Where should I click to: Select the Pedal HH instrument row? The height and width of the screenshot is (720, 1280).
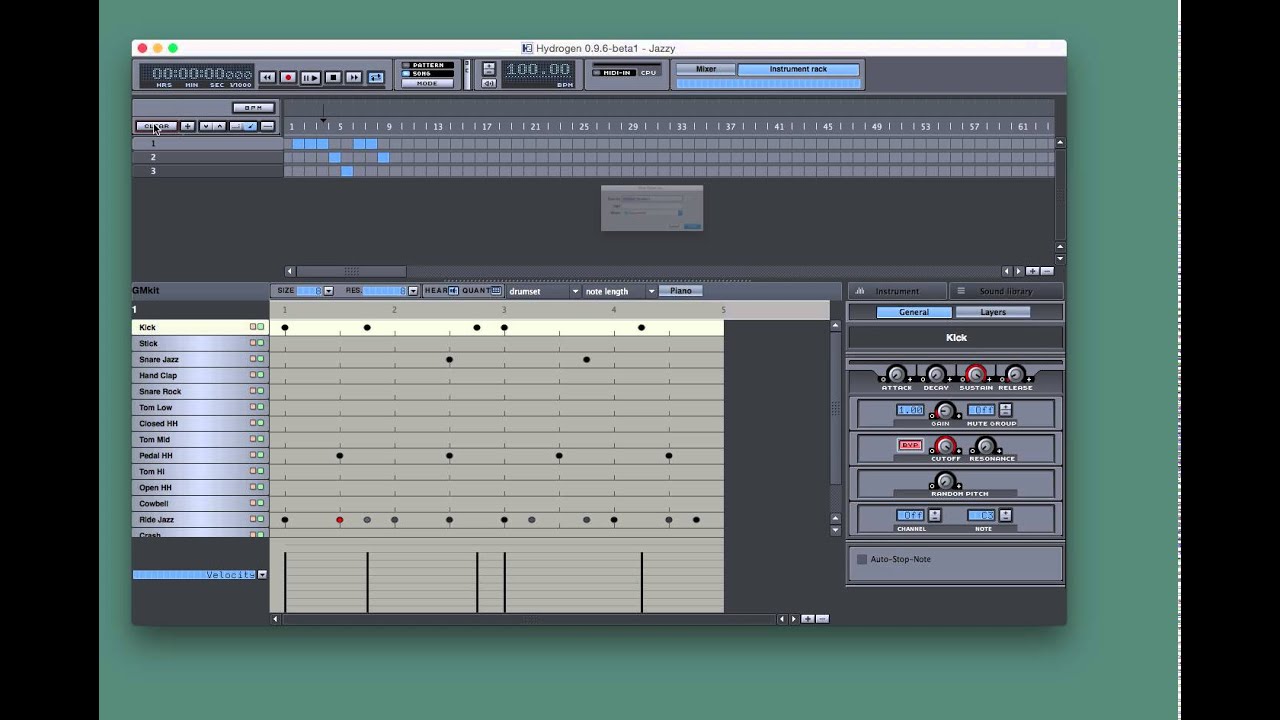200,455
